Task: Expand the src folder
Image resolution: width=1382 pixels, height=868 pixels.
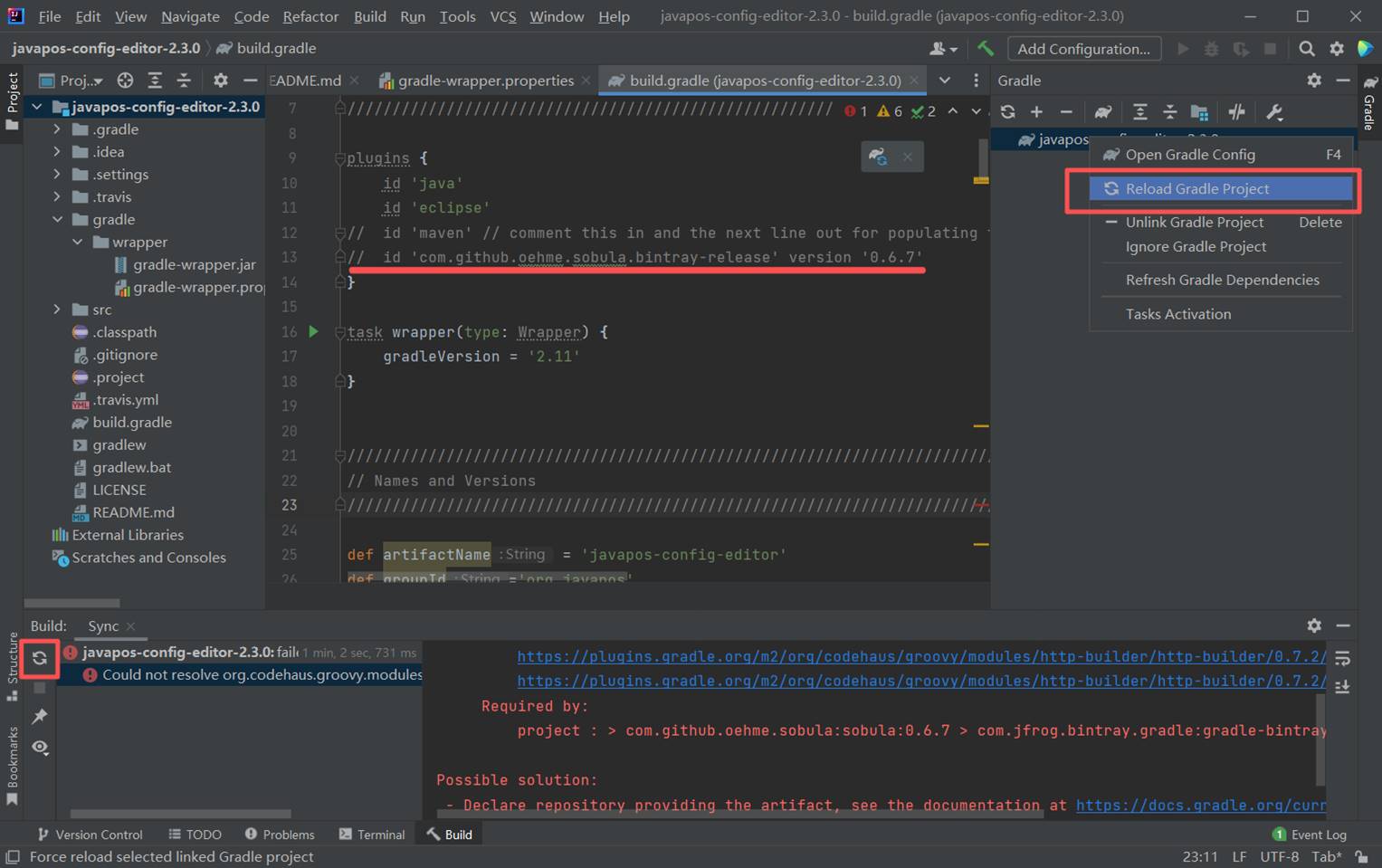Action: 57,310
